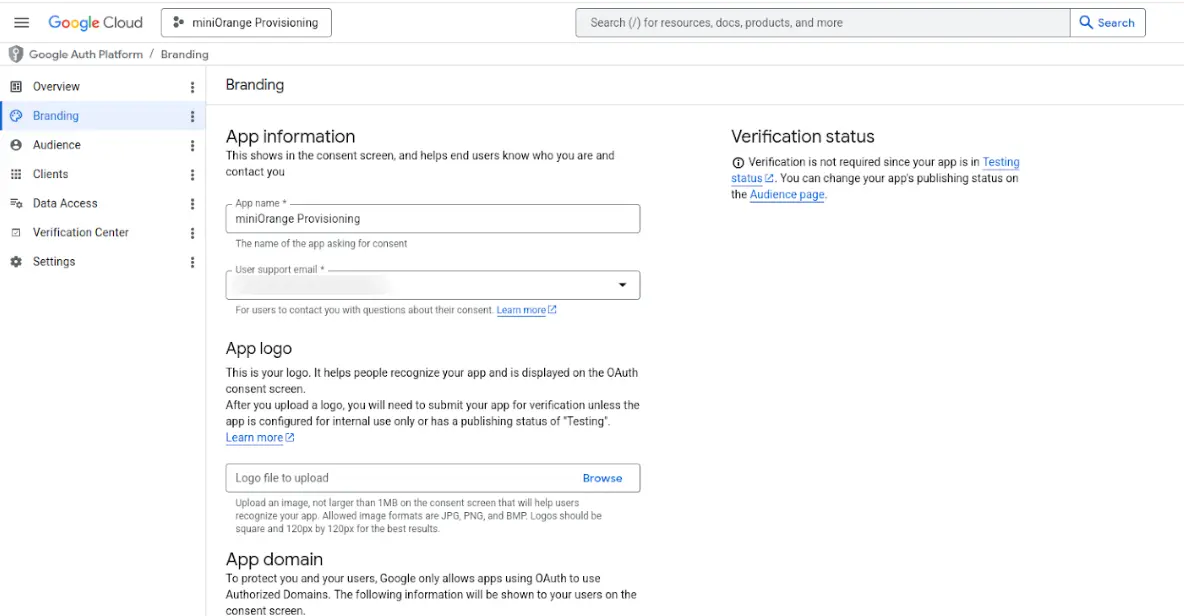Click 'The name of the app asking for consent'
The height and width of the screenshot is (616, 1184).
pos(321,244)
